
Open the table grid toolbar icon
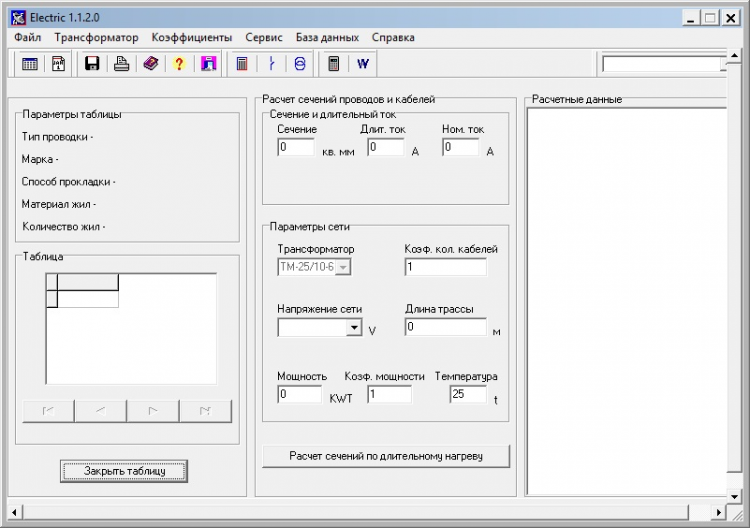pyautogui.click(x=30, y=64)
